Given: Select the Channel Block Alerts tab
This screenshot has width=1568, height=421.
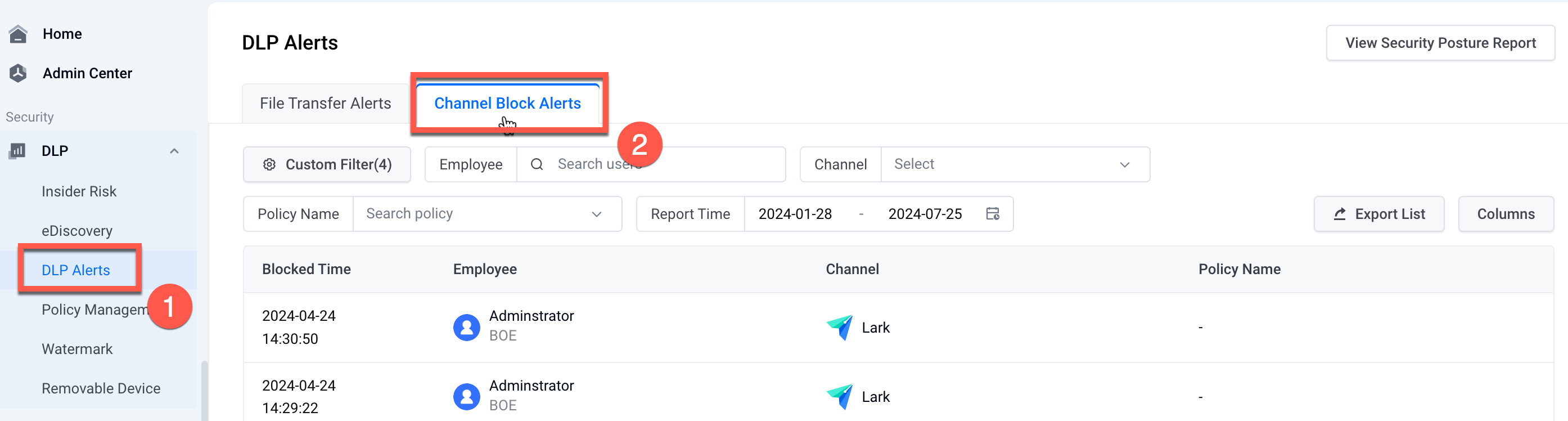Looking at the screenshot, I should click(507, 104).
